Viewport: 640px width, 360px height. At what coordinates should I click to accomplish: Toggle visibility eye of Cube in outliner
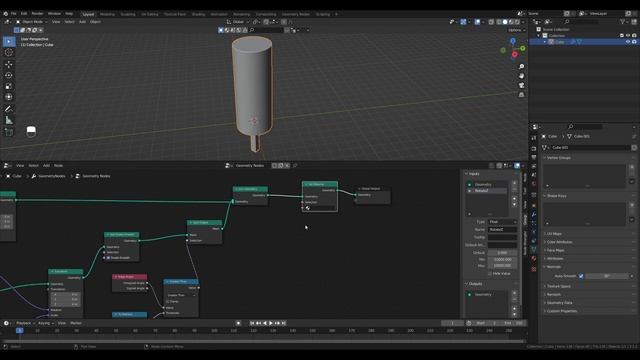[x=628, y=42]
